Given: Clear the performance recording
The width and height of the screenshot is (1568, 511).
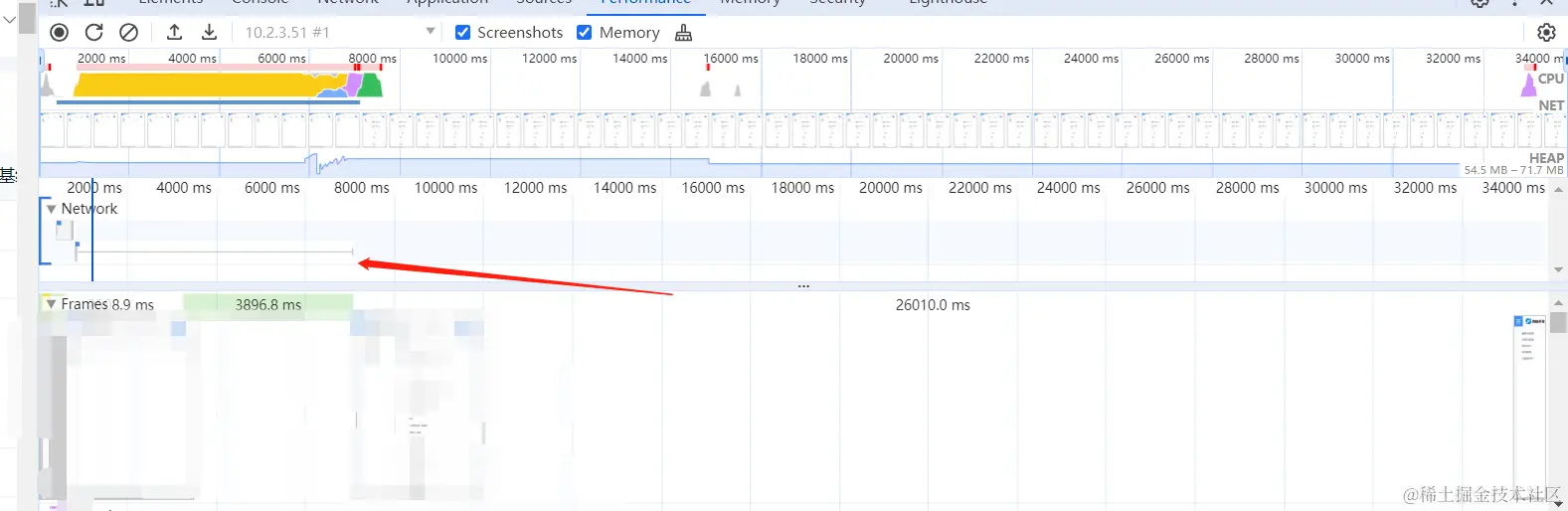Looking at the screenshot, I should pyautogui.click(x=128, y=33).
